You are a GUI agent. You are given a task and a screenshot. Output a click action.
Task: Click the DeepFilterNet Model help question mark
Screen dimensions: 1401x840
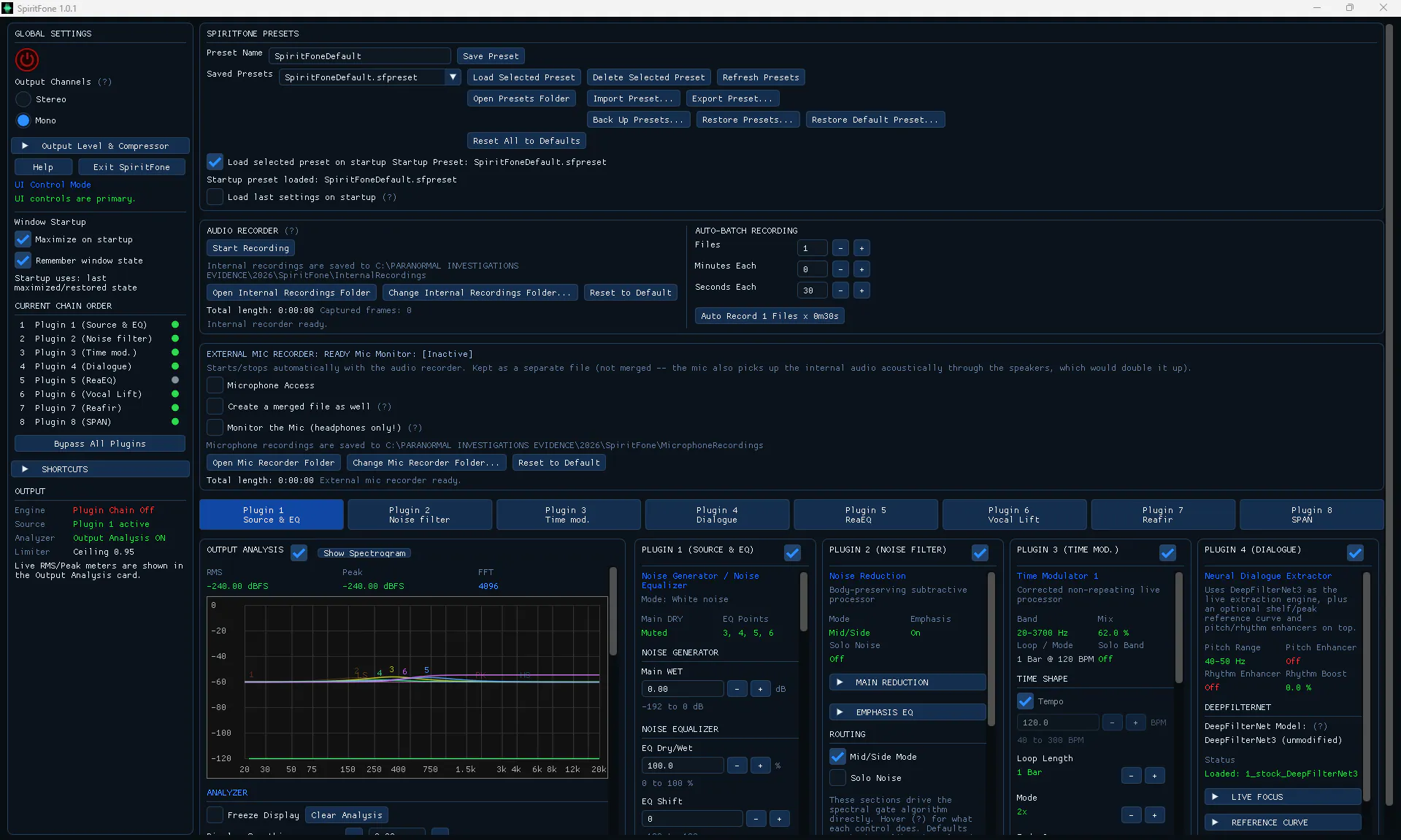pyautogui.click(x=1320, y=726)
